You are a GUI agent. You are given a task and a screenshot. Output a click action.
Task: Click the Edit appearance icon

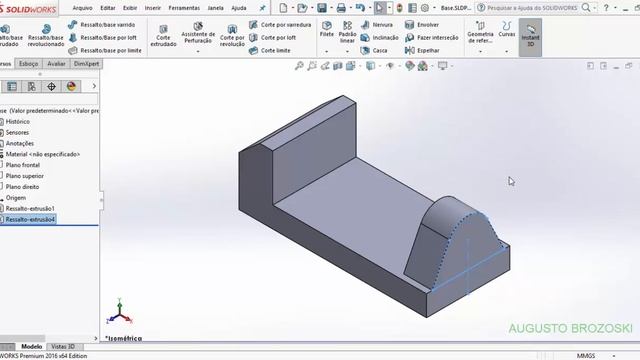coord(409,66)
